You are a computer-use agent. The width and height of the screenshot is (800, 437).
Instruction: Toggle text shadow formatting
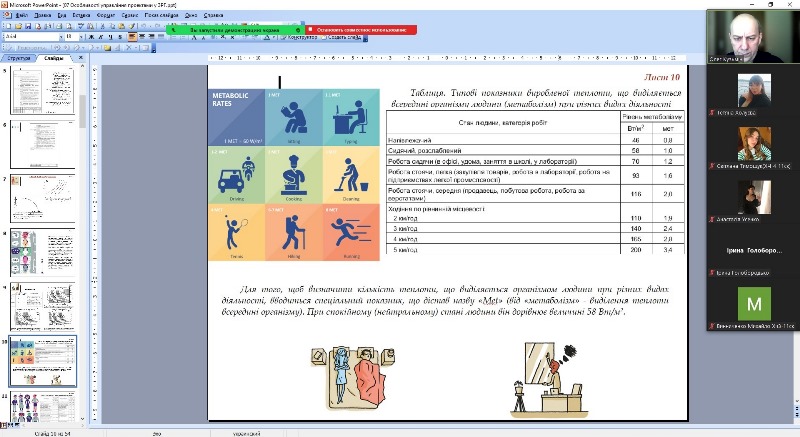(x=120, y=37)
